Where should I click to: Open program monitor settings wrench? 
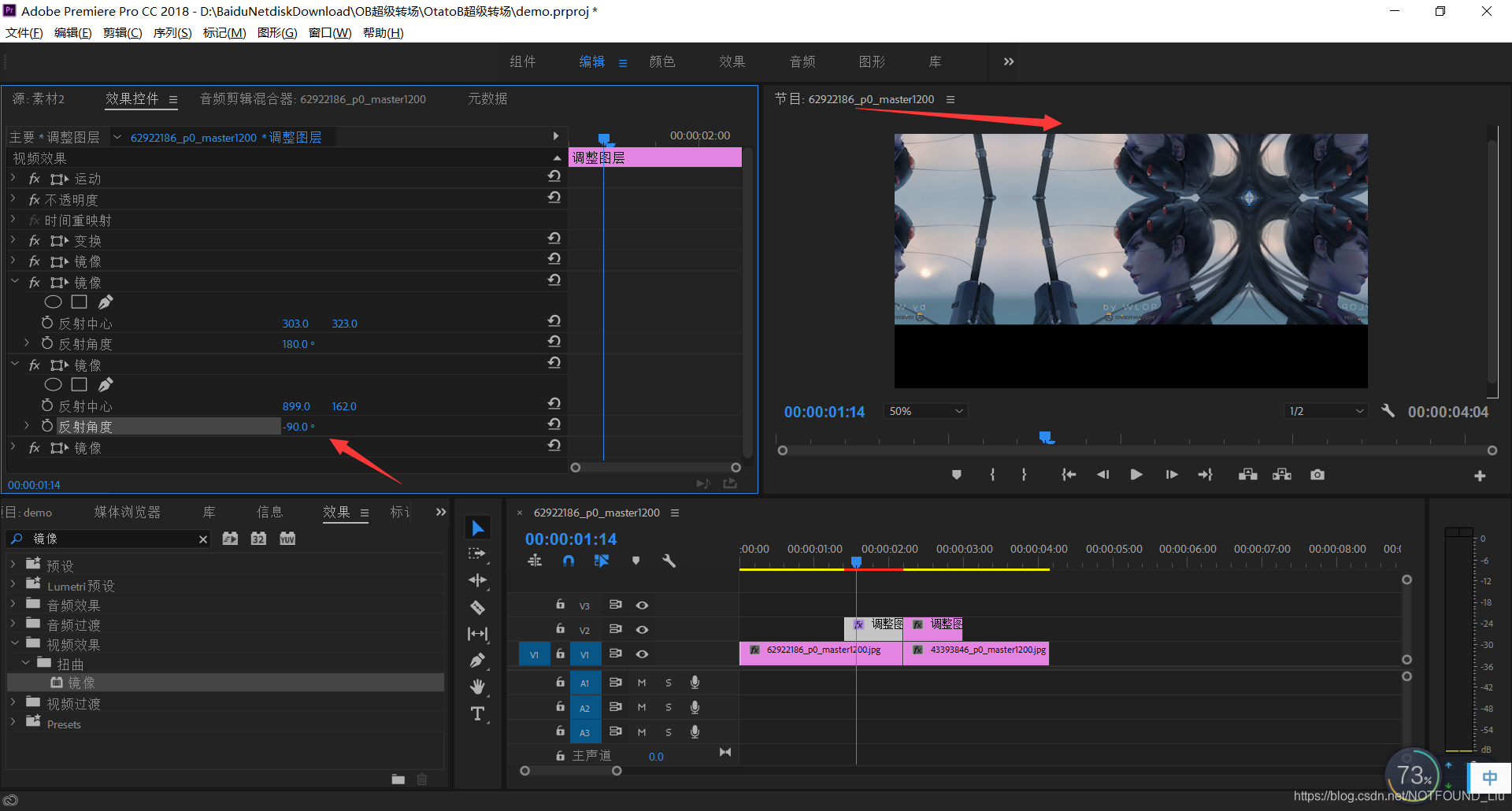1388,411
